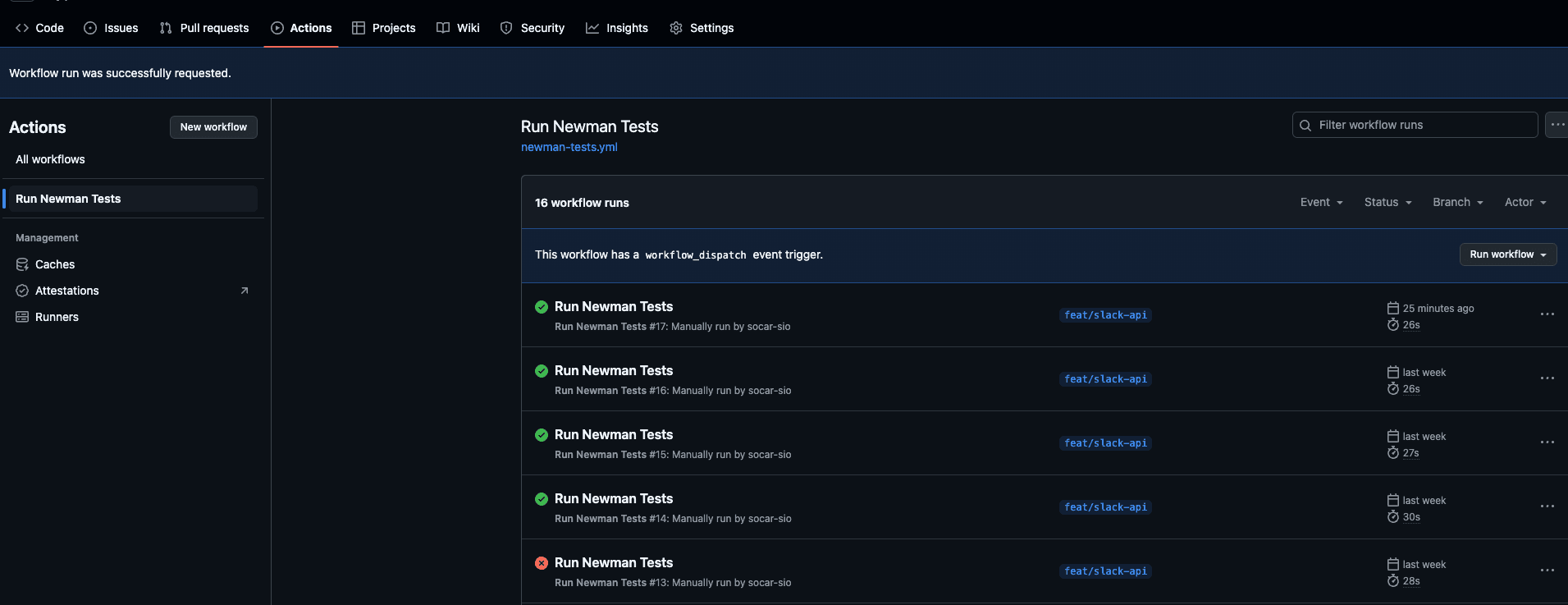Image resolution: width=1568 pixels, height=605 pixels.
Task: Click the feat/slack-api branch label of run #15
Action: (x=1105, y=443)
